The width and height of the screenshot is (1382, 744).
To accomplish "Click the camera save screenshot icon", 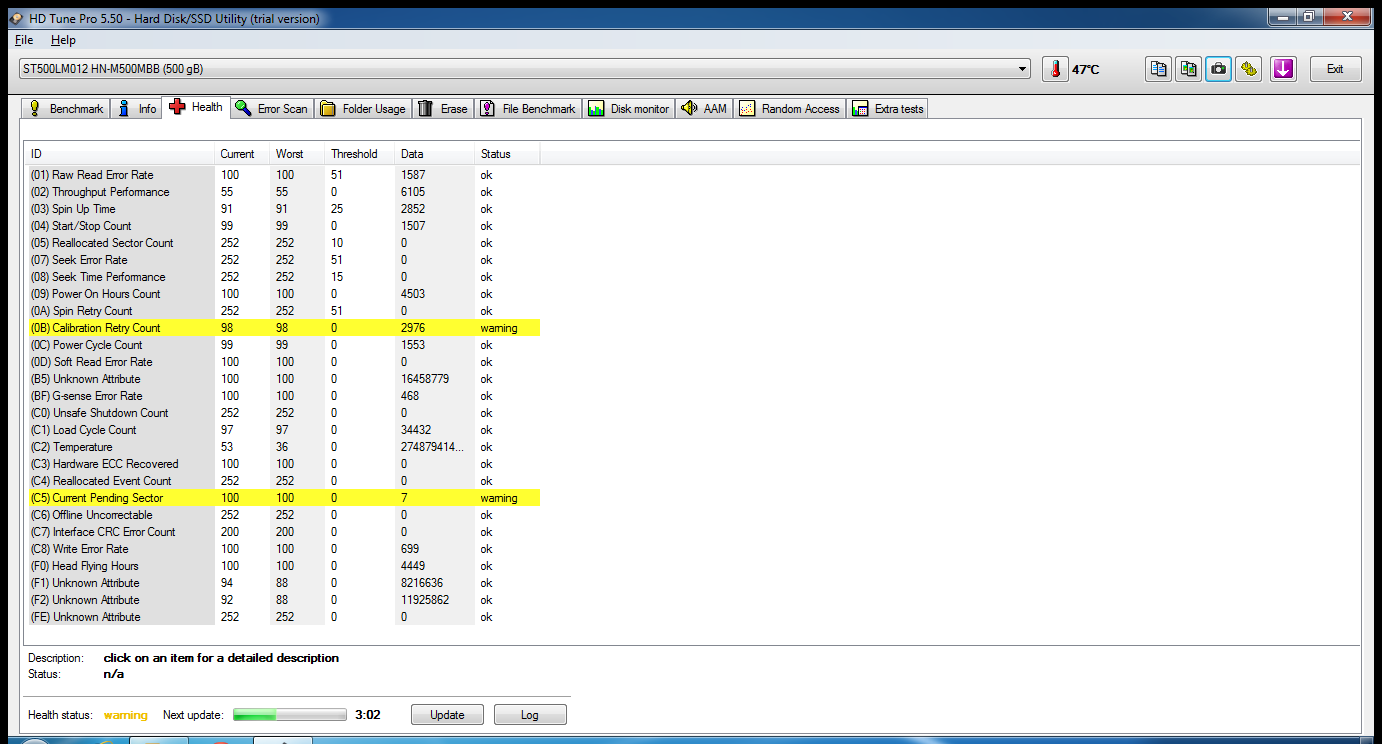I will (1218, 69).
